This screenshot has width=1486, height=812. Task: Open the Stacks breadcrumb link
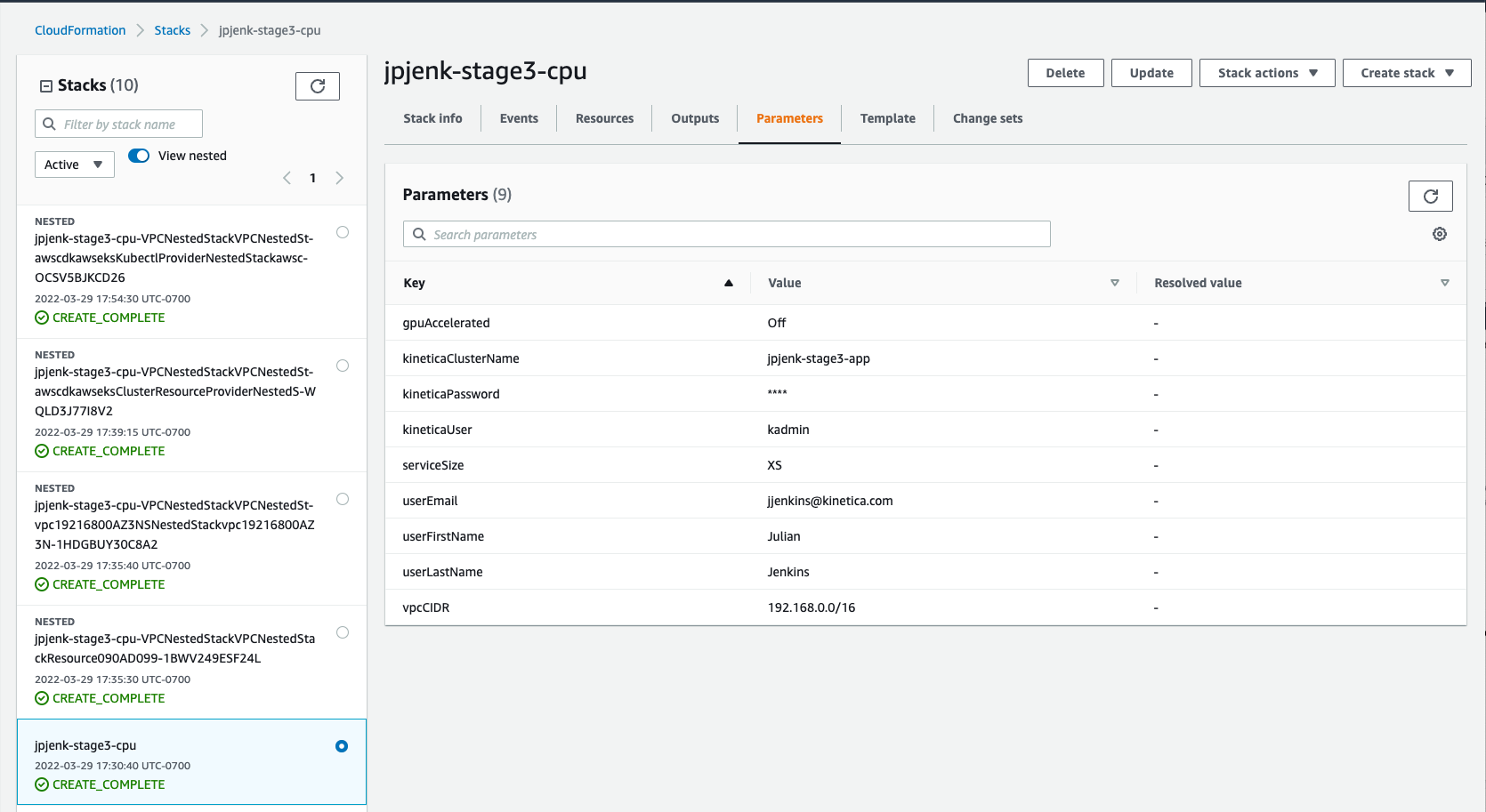[172, 29]
